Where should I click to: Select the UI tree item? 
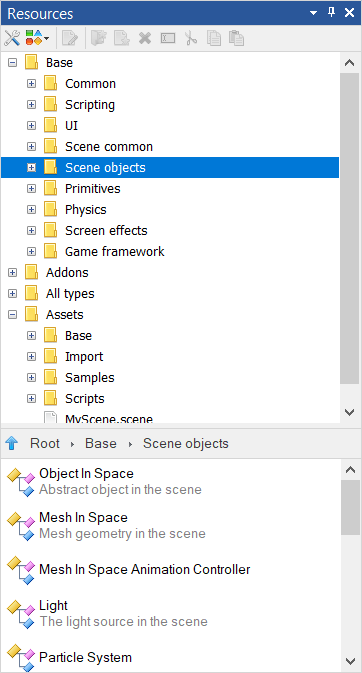tap(71, 126)
